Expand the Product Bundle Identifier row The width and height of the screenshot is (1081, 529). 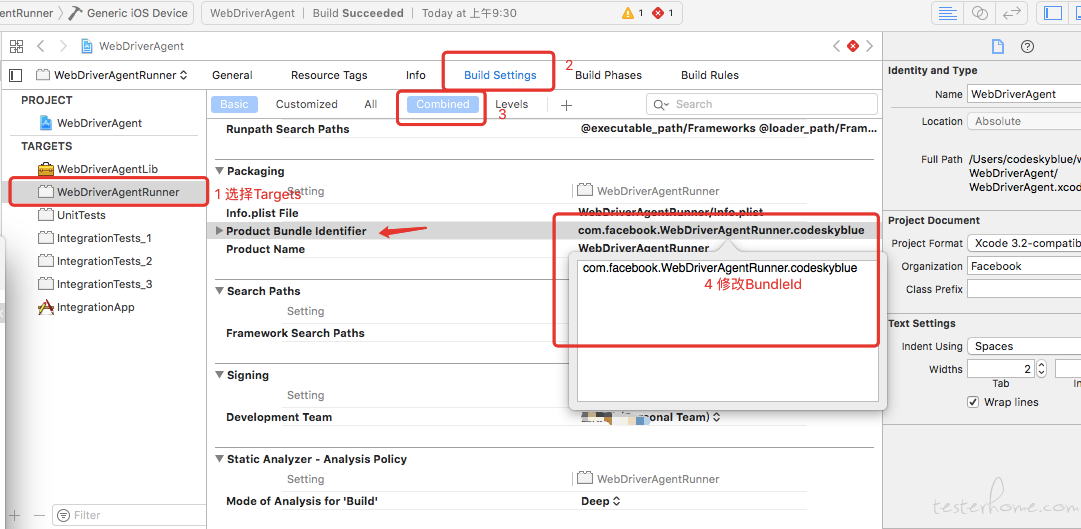point(220,231)
